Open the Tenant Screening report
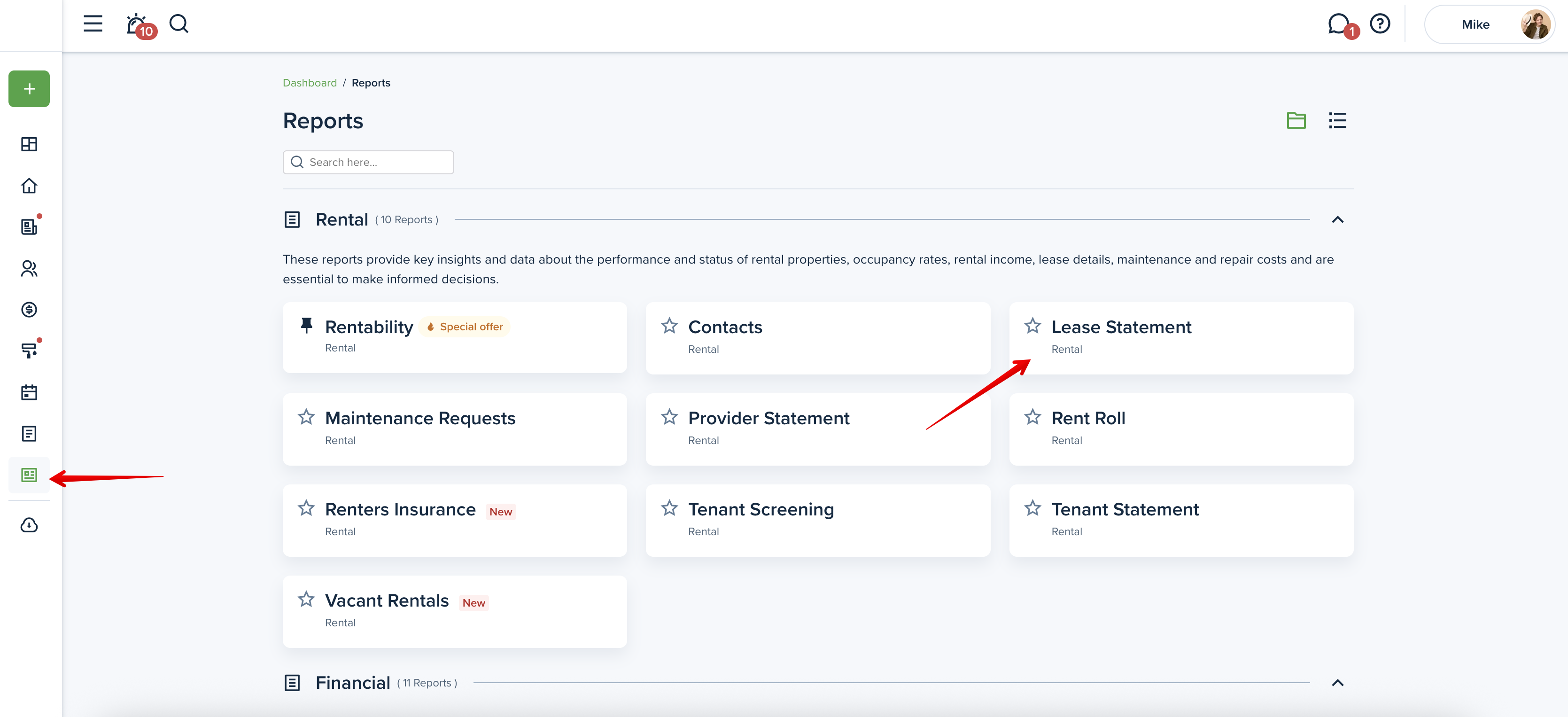The width and height of the screenshot is (1568, 717). coord(817,521)
